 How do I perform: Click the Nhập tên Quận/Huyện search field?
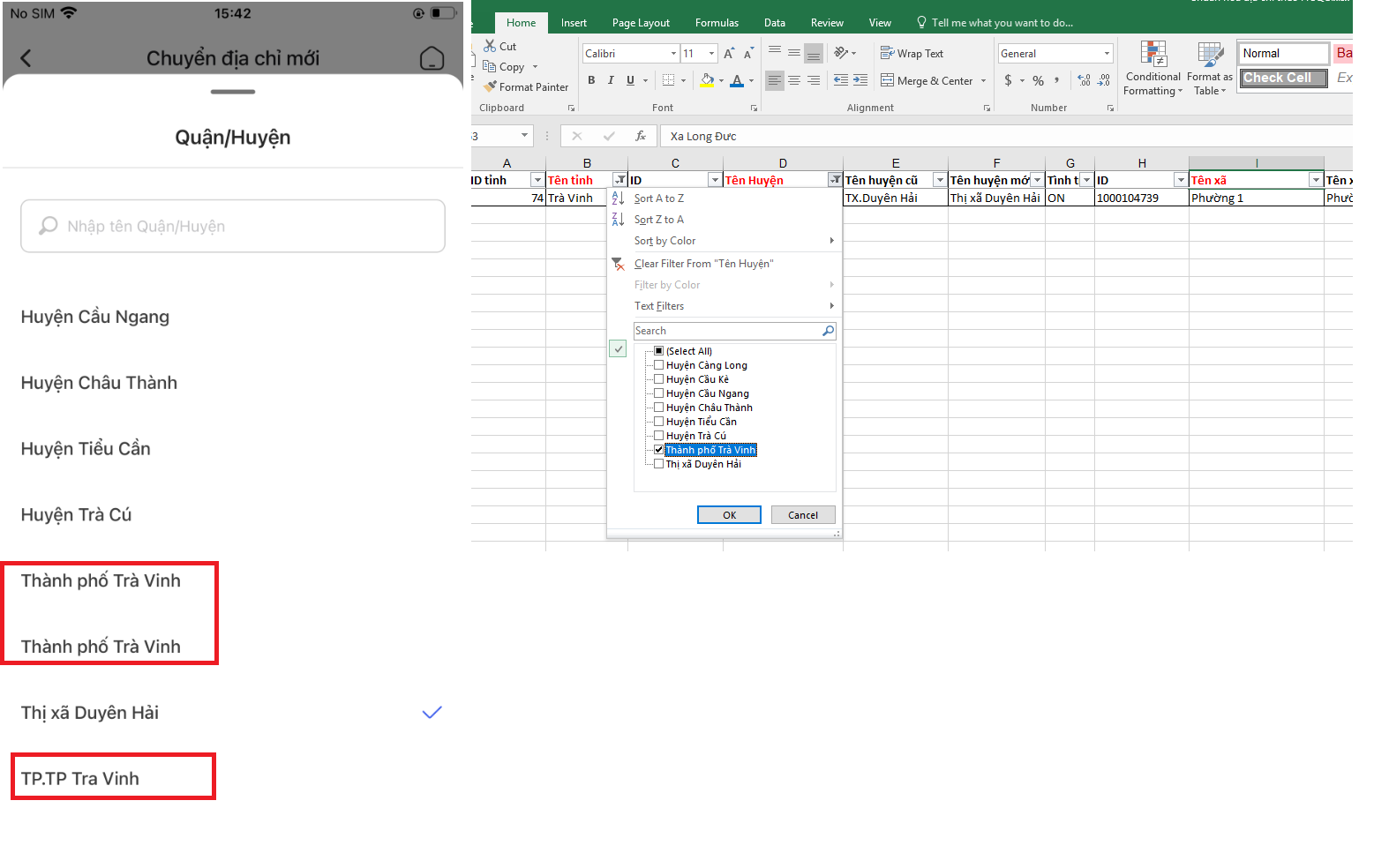(233, 227)
